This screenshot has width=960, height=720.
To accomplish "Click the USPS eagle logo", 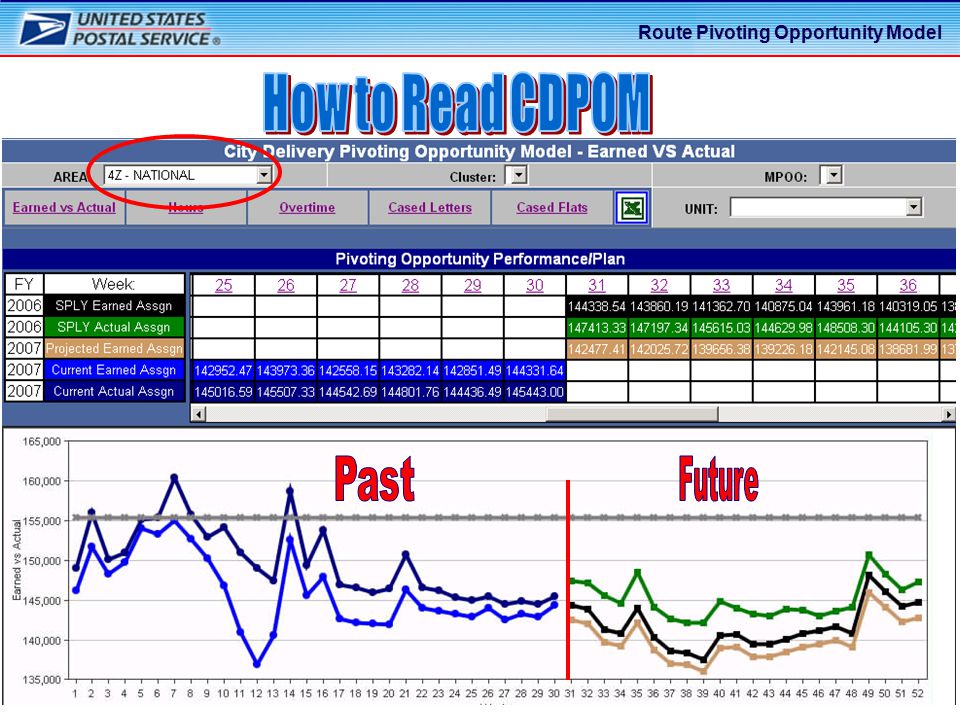I will click(43, 28).
